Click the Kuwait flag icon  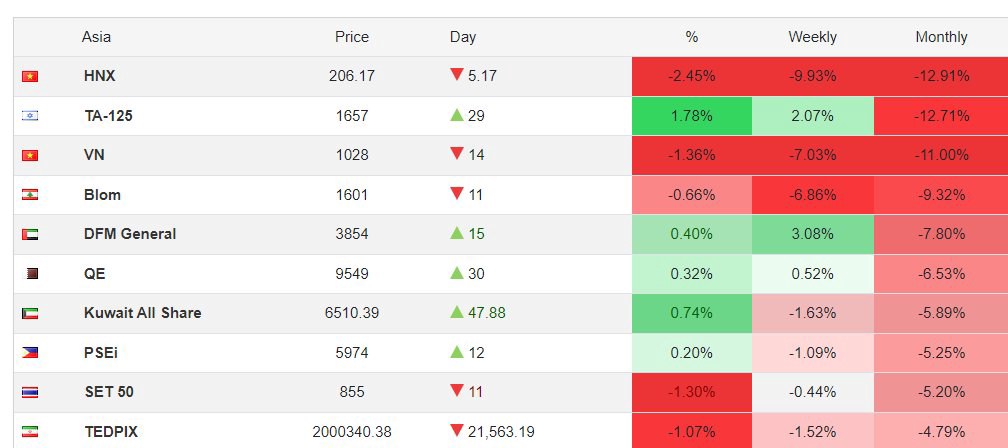pos(30,313)
